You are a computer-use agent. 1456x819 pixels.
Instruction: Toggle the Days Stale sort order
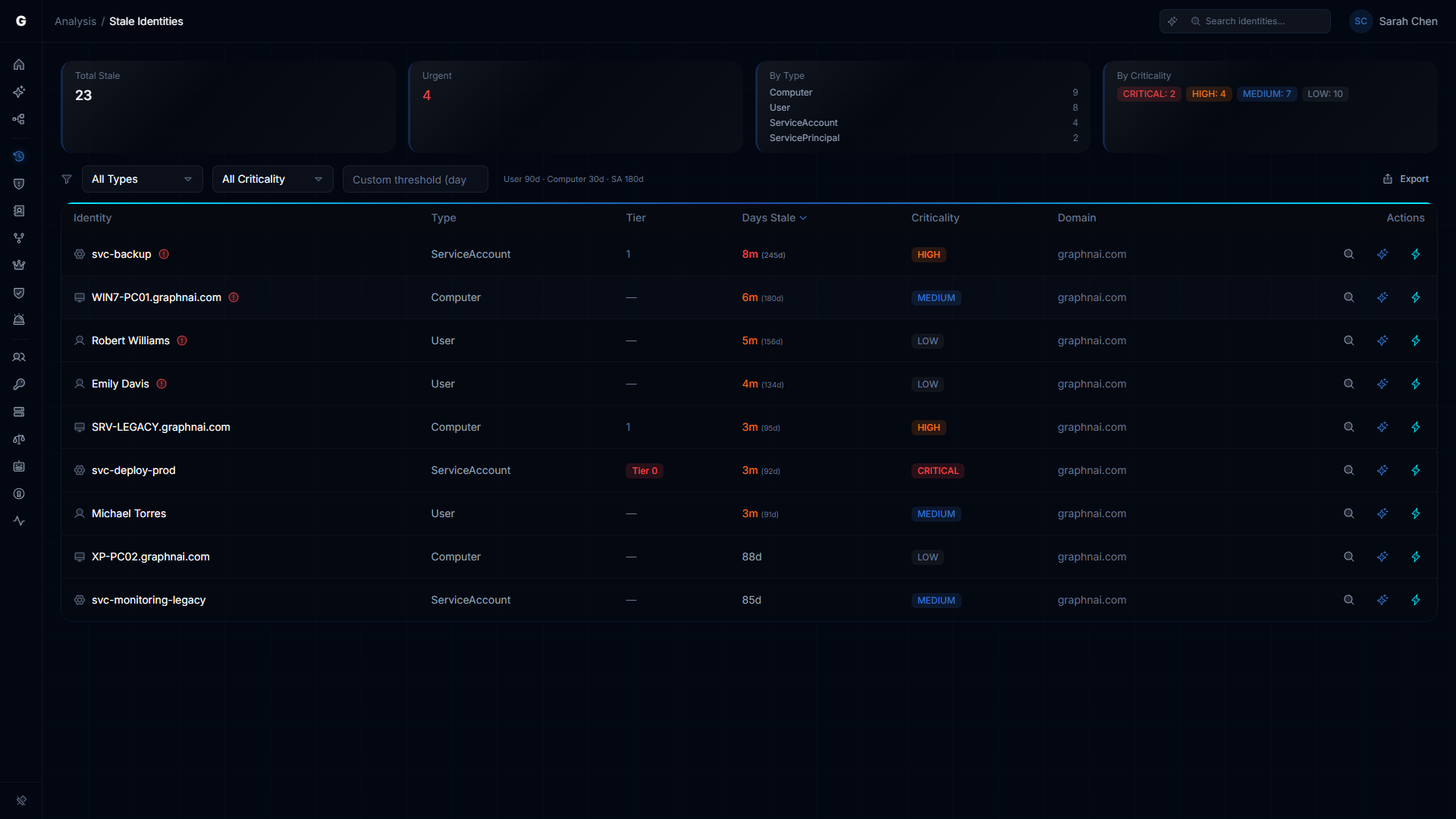click(x=773, y=218)
